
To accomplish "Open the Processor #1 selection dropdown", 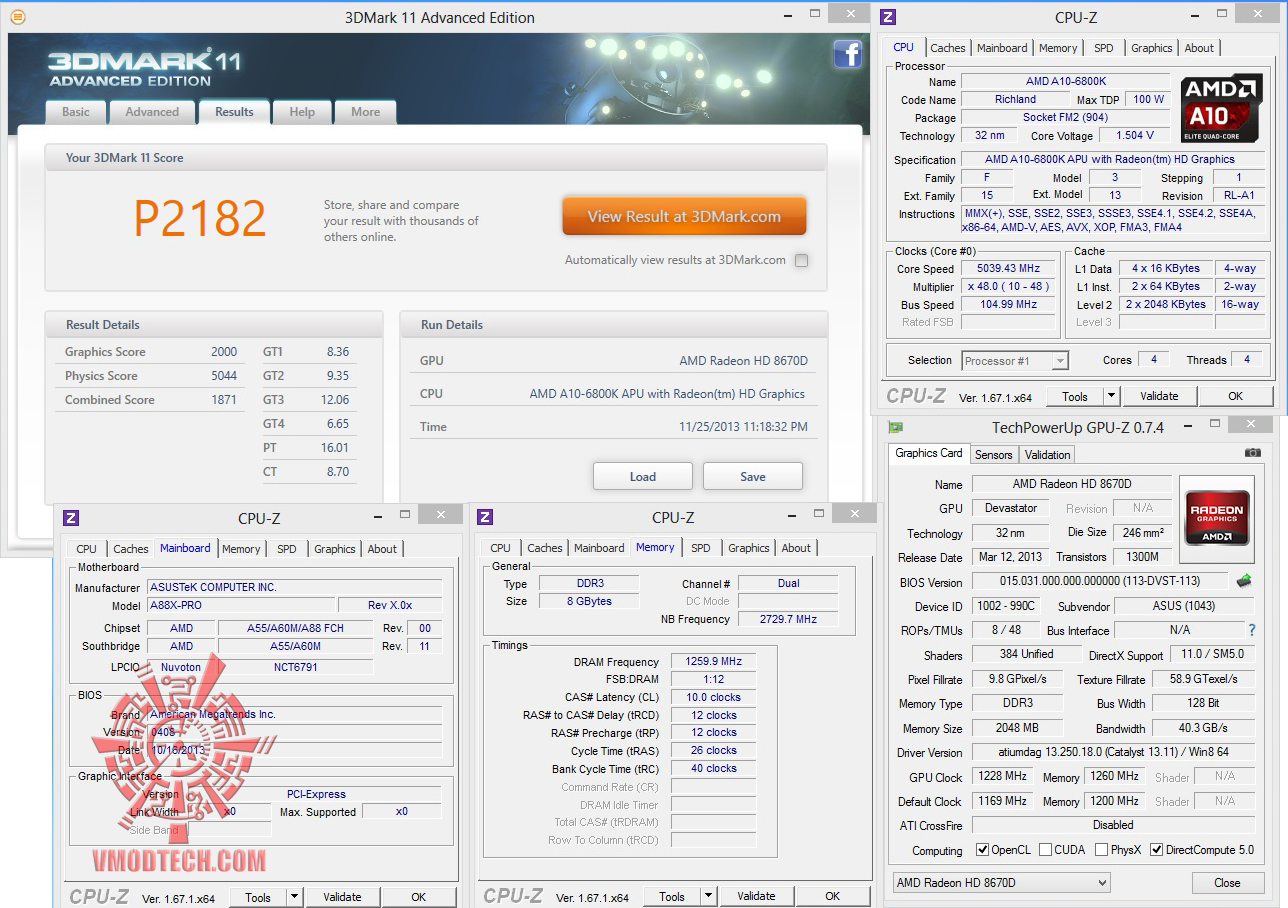I will 1015,361.
